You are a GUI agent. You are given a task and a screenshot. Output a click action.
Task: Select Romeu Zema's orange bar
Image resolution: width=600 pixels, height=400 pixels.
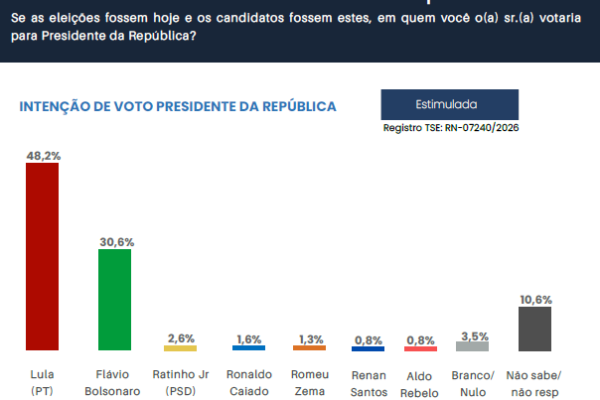point(309,348)
